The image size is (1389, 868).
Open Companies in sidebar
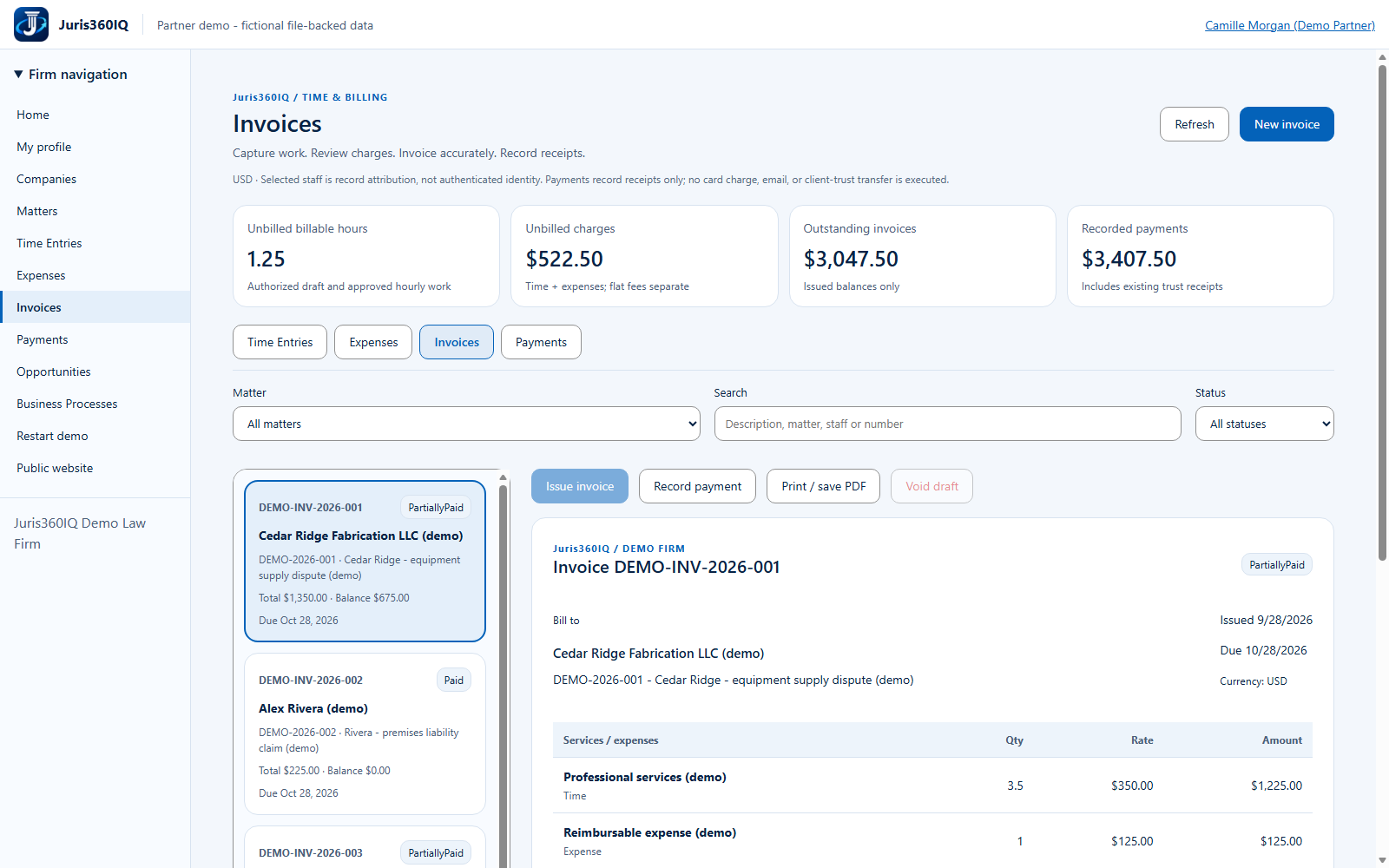(95, 179)
